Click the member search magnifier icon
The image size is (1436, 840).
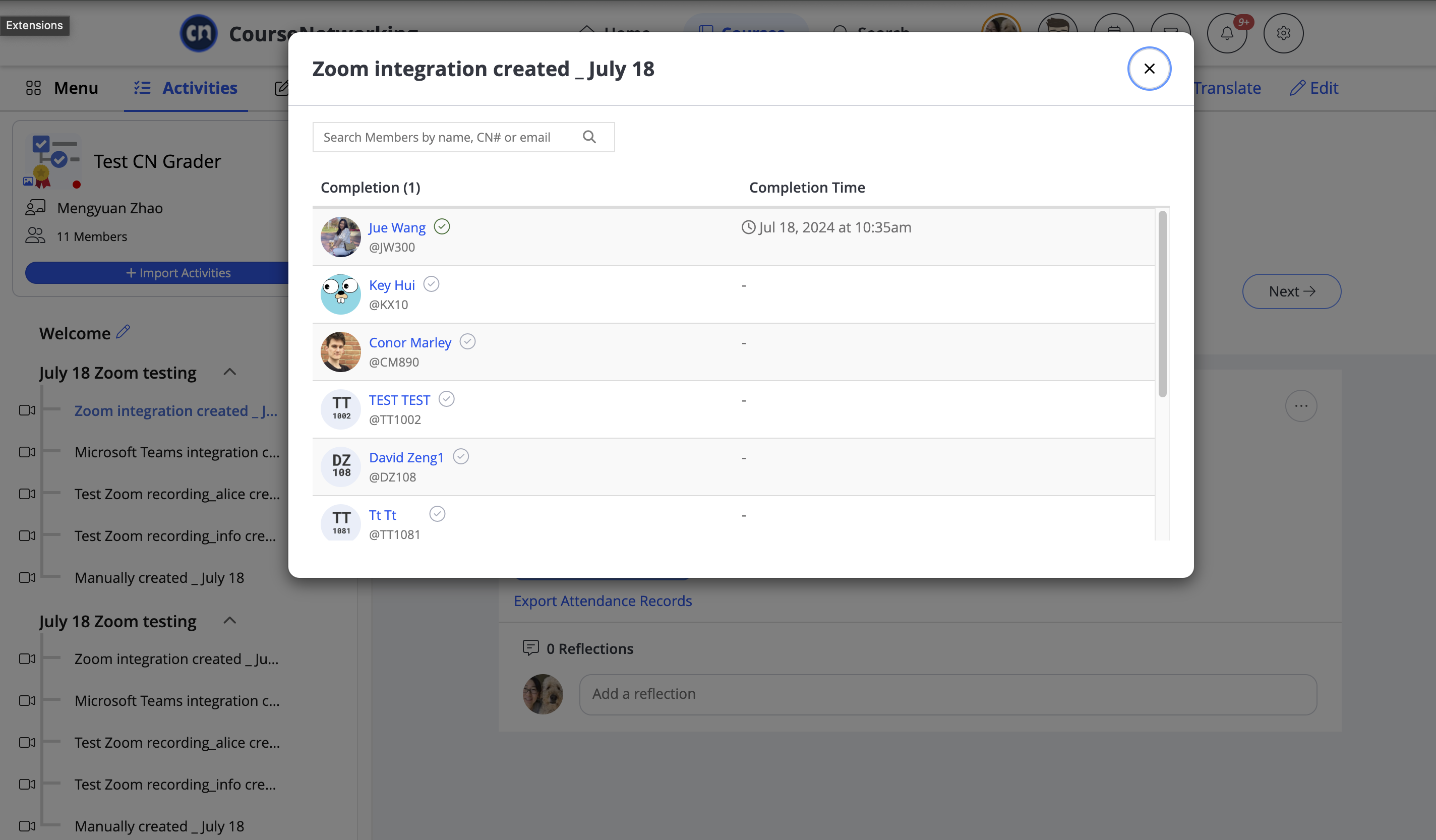(589, 137)
